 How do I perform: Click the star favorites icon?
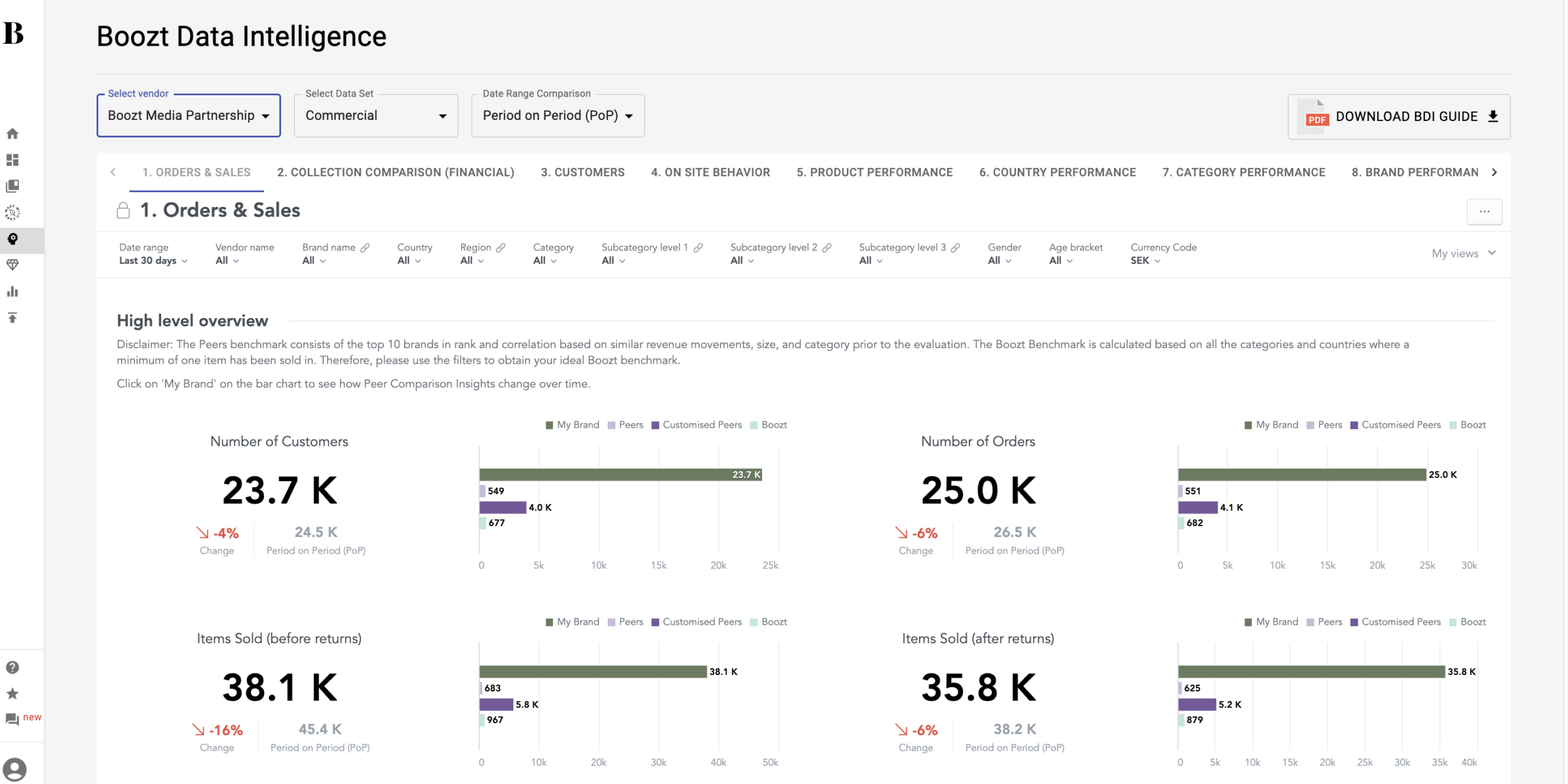pyautogui.click(x=13, y=694)
